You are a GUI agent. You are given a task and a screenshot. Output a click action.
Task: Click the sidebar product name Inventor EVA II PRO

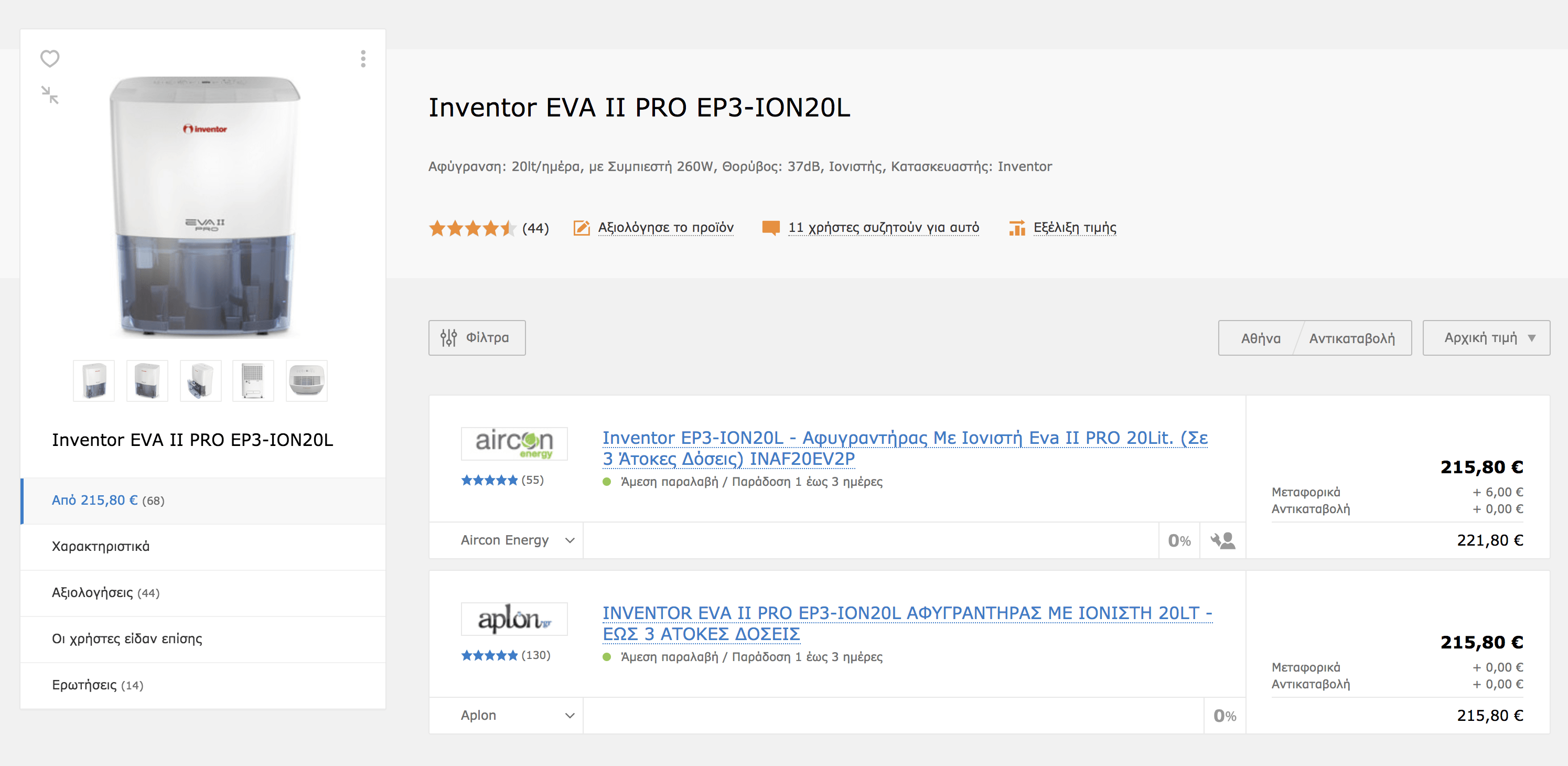192,440
